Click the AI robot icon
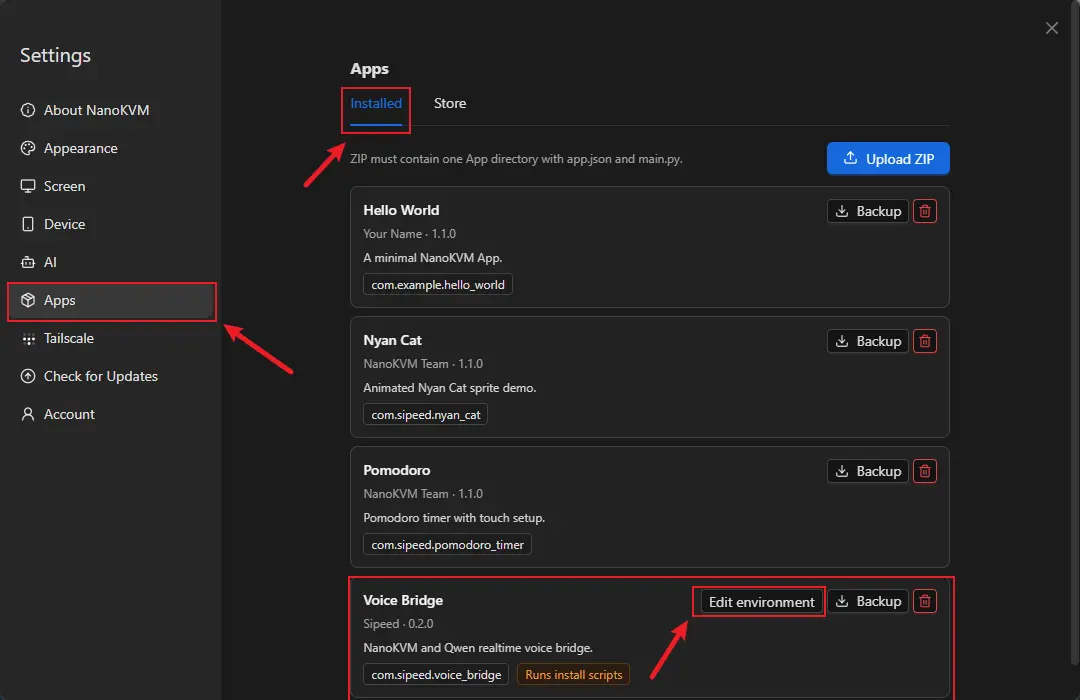Screen dimensions: 1080x700 pos(28,262)
